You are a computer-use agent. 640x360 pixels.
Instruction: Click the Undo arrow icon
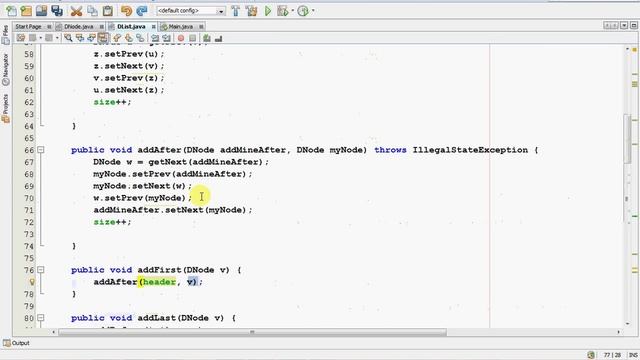[127, 11]
